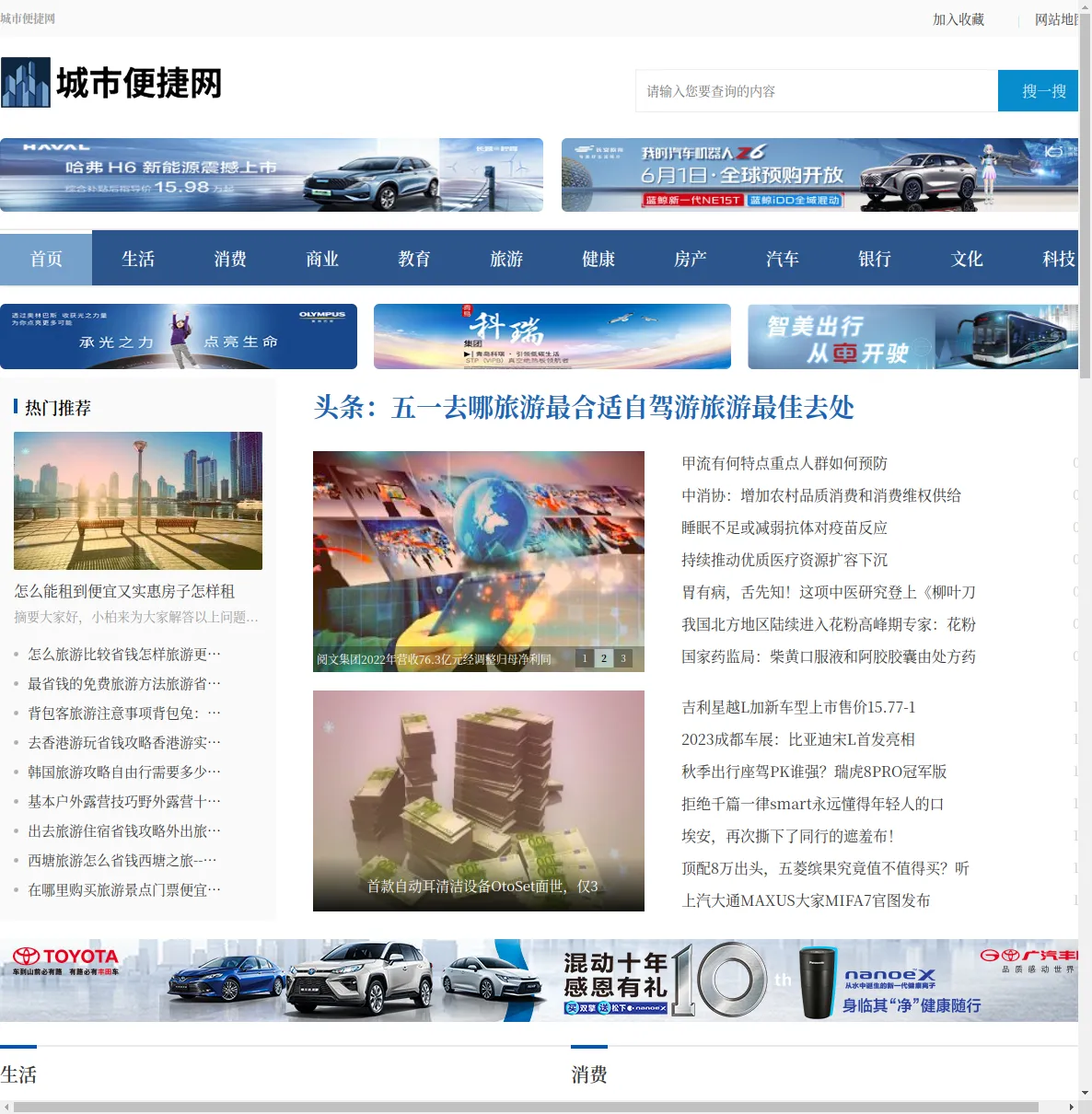Screen dimensions: 1092x1114
Task: Open 基本户外露营技巧 list item
Action: click(124, 801)
